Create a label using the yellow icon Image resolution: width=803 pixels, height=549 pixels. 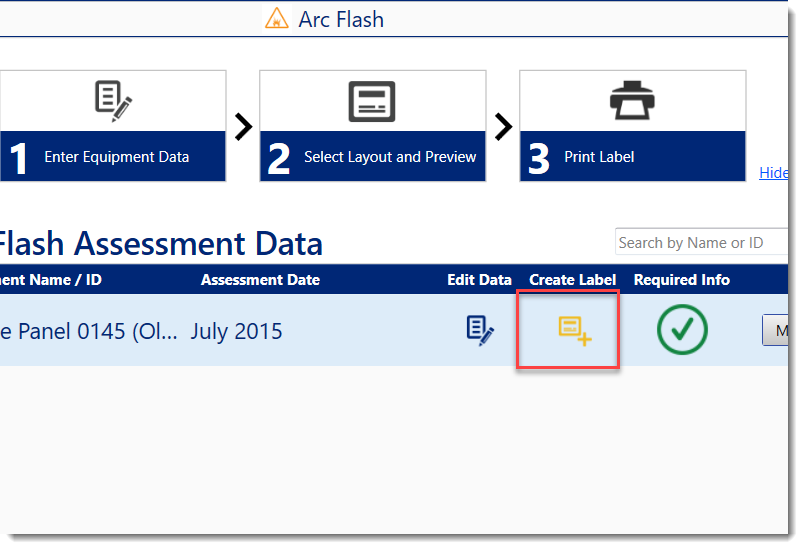(574, 330)
